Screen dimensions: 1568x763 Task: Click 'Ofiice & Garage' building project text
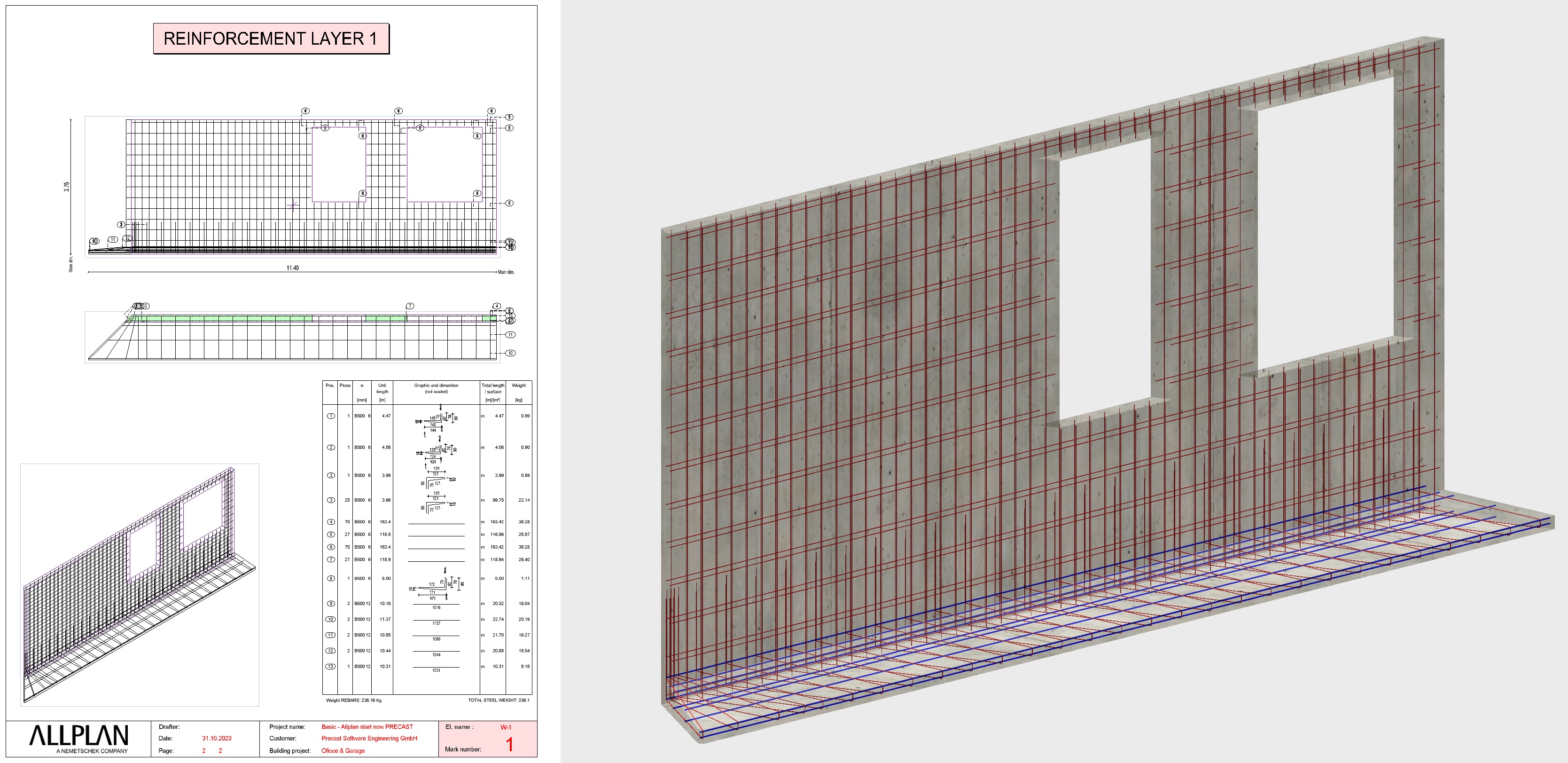pos(343,750)
